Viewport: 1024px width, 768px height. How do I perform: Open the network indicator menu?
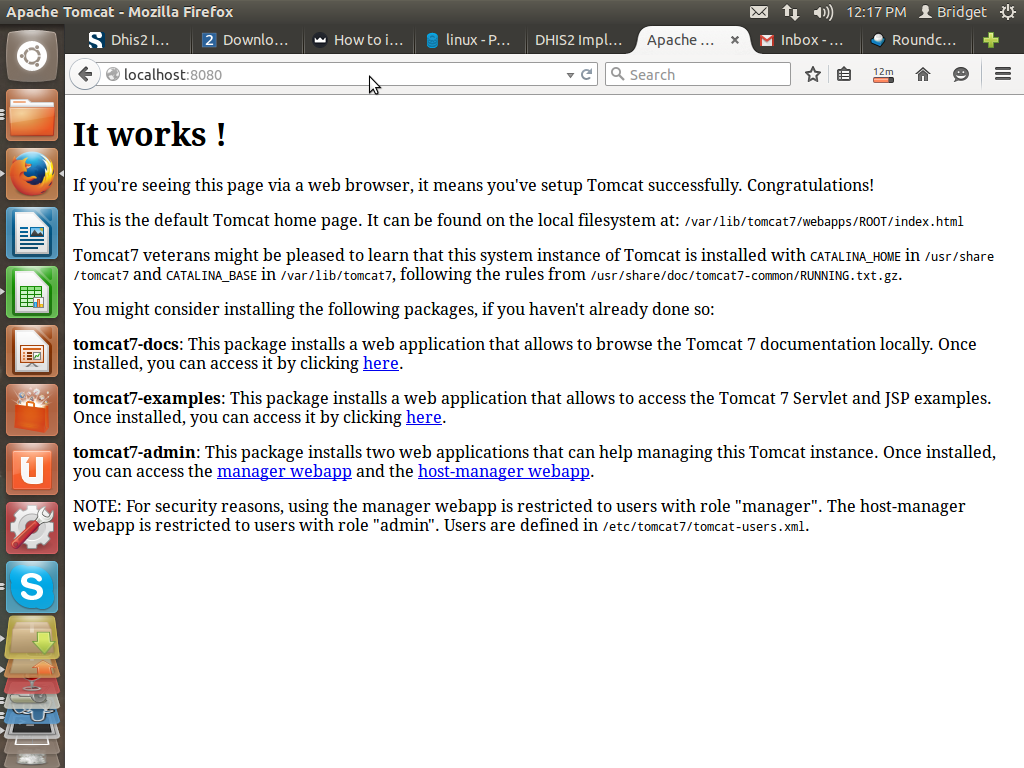click(x=791, y=12)
